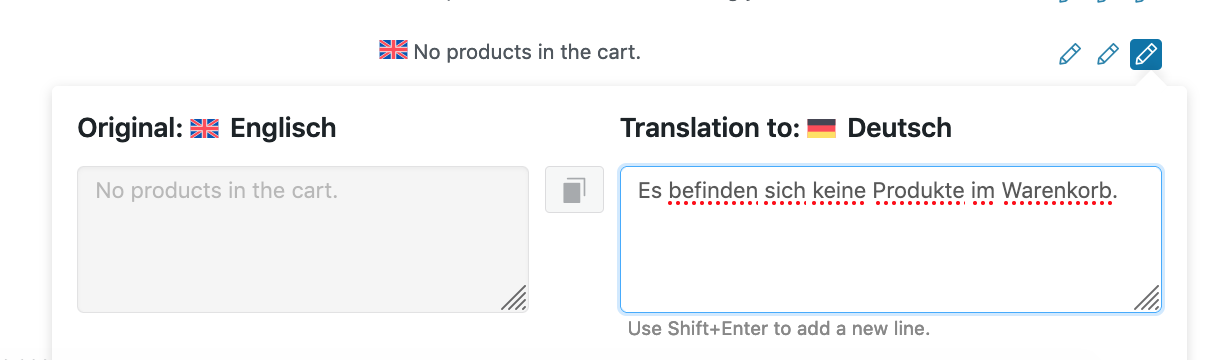Click the 'Translation to:' heading label
The height and width of the screenshot is (360, 1212).
pyautogui.click(x=710, y=128)
